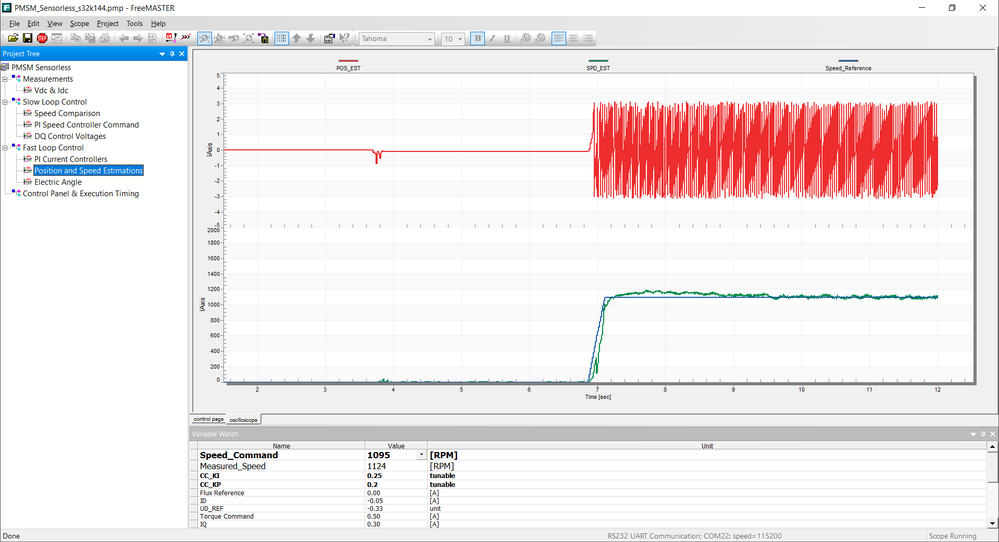Open Variable Watch panel dropdown arrow
The height and width of the screenshot is (542, 999).
(973, 434)
